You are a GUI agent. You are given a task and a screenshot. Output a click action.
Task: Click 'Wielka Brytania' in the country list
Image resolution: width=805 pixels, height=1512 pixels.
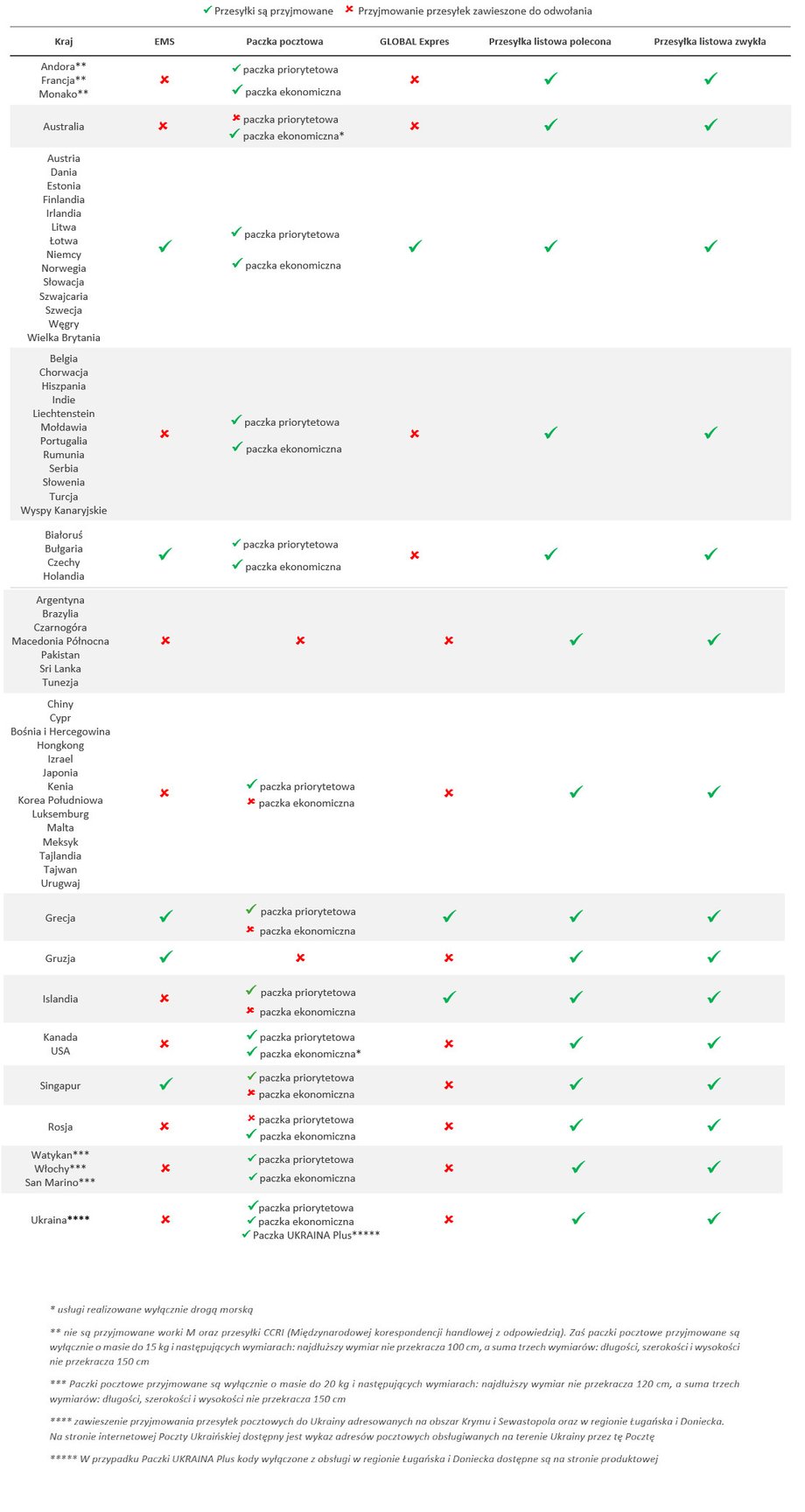[64, 338]
